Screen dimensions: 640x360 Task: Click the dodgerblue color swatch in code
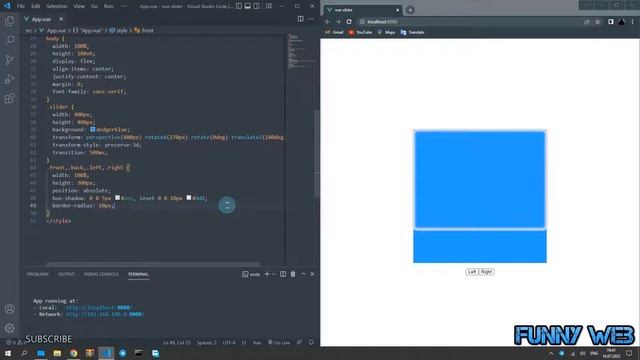(x=93, y=129)
